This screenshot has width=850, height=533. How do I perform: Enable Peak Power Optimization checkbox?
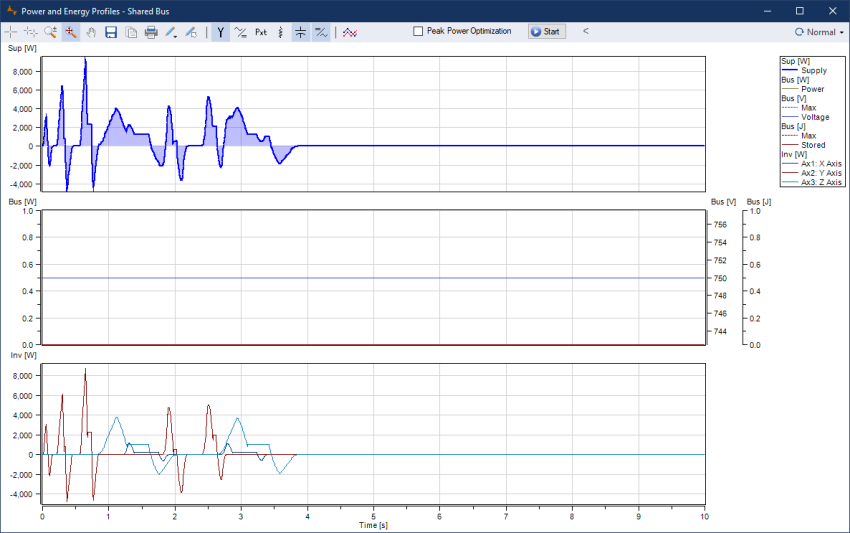(x=419, y=31)
